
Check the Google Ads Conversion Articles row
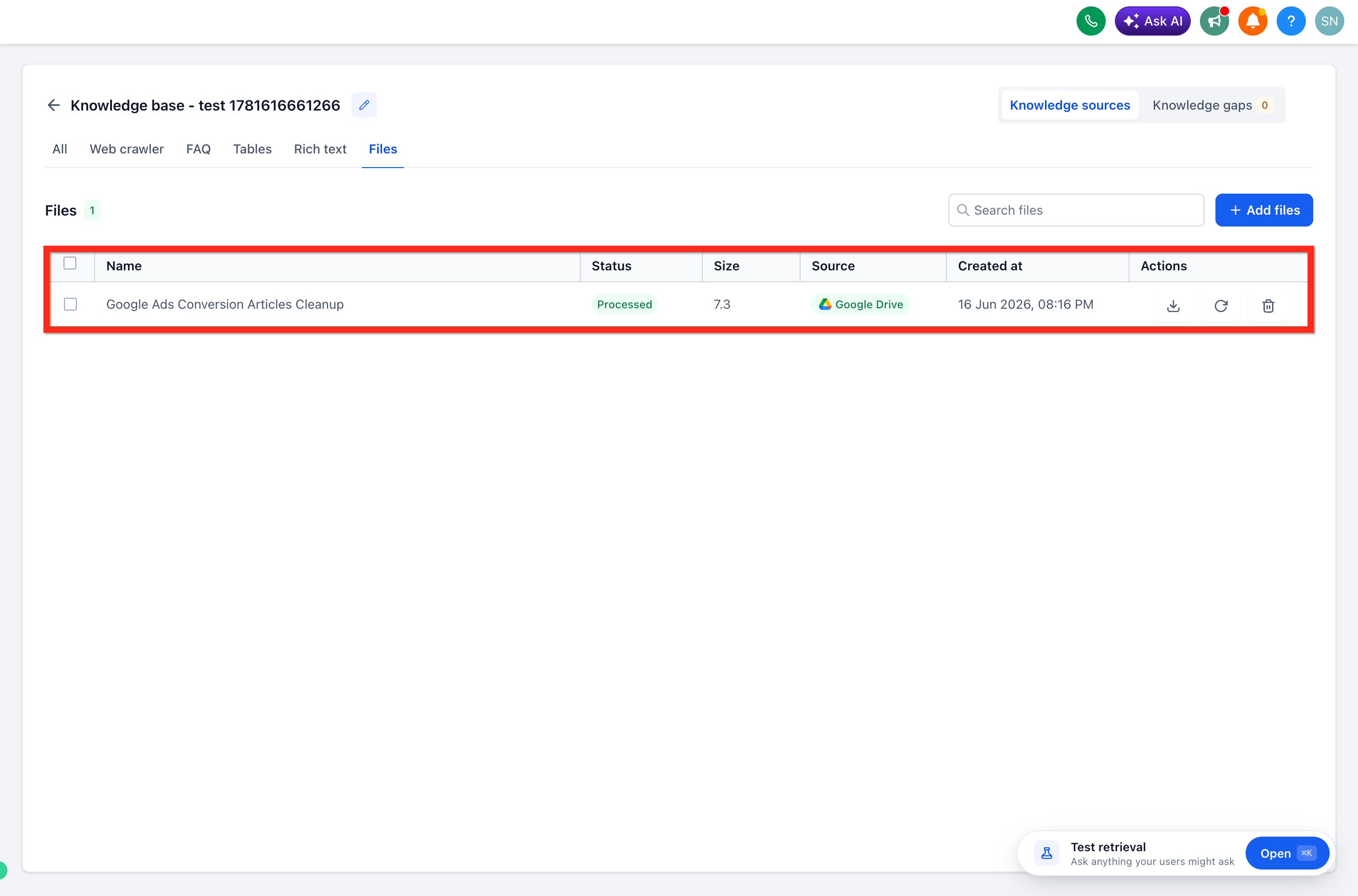click(70, 304)
